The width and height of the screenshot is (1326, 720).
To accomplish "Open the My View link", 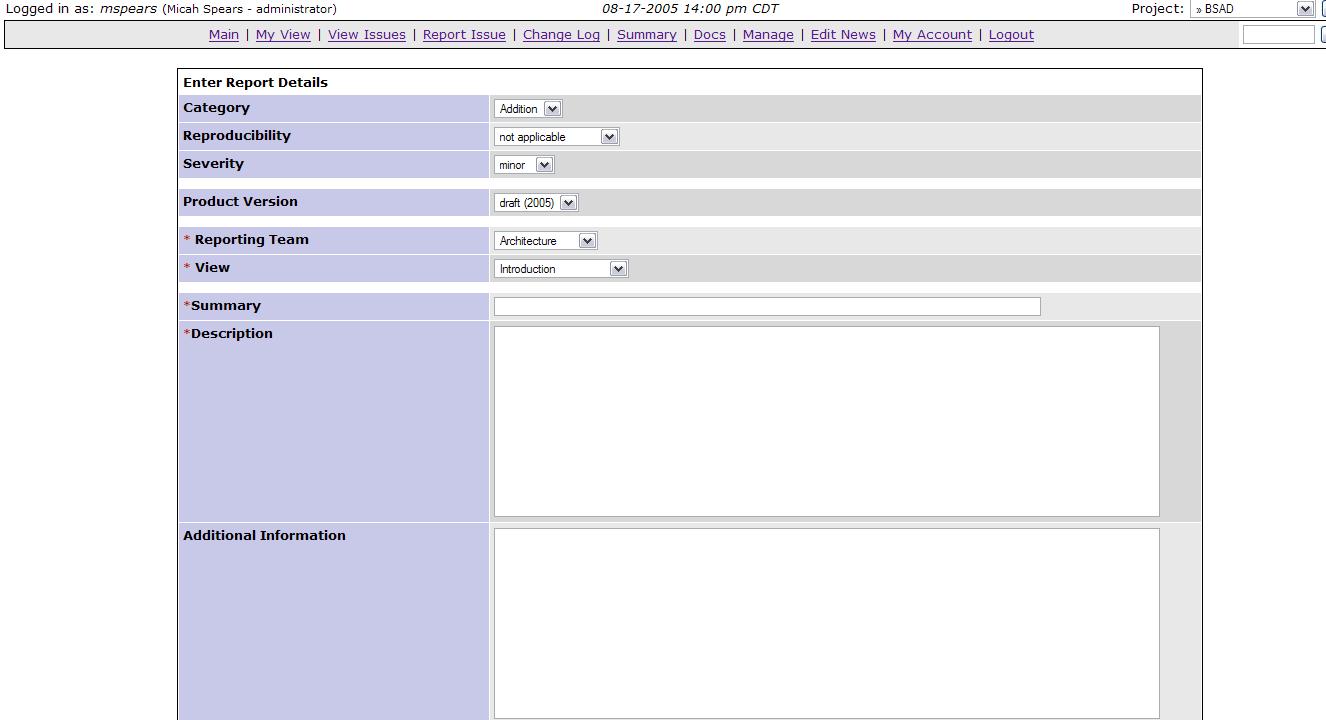I will (x=283, y=35).
